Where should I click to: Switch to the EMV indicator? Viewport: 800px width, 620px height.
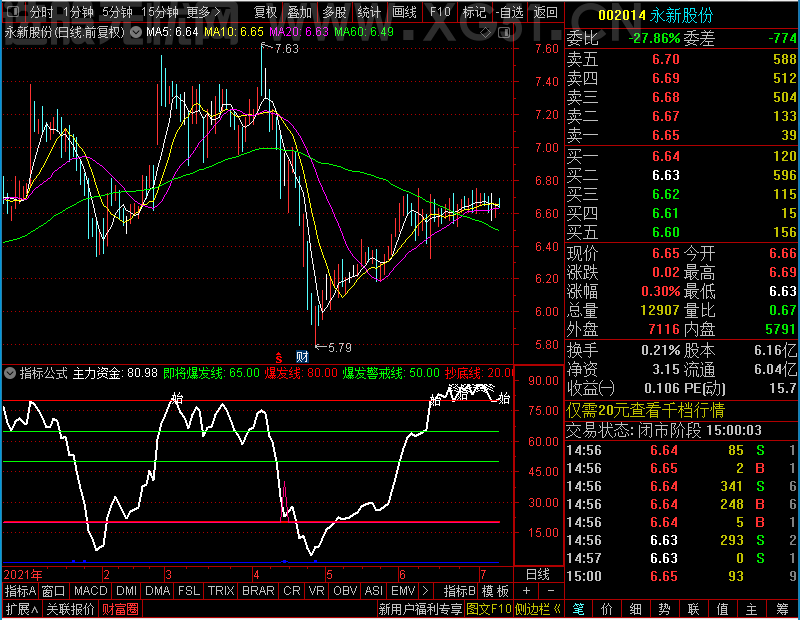pyautogui.click(x=403, y=591)
